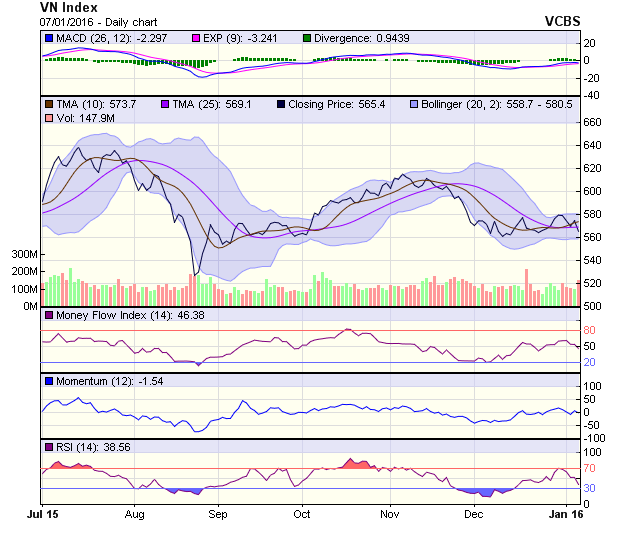The image size is (620, 535).
Task: Click the VCBS label at top right
Action: tap(562, 20)
